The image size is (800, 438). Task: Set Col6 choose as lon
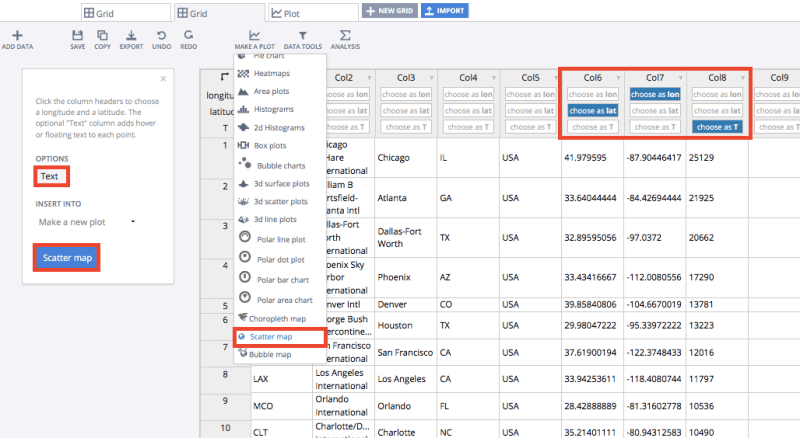(593, 94)
